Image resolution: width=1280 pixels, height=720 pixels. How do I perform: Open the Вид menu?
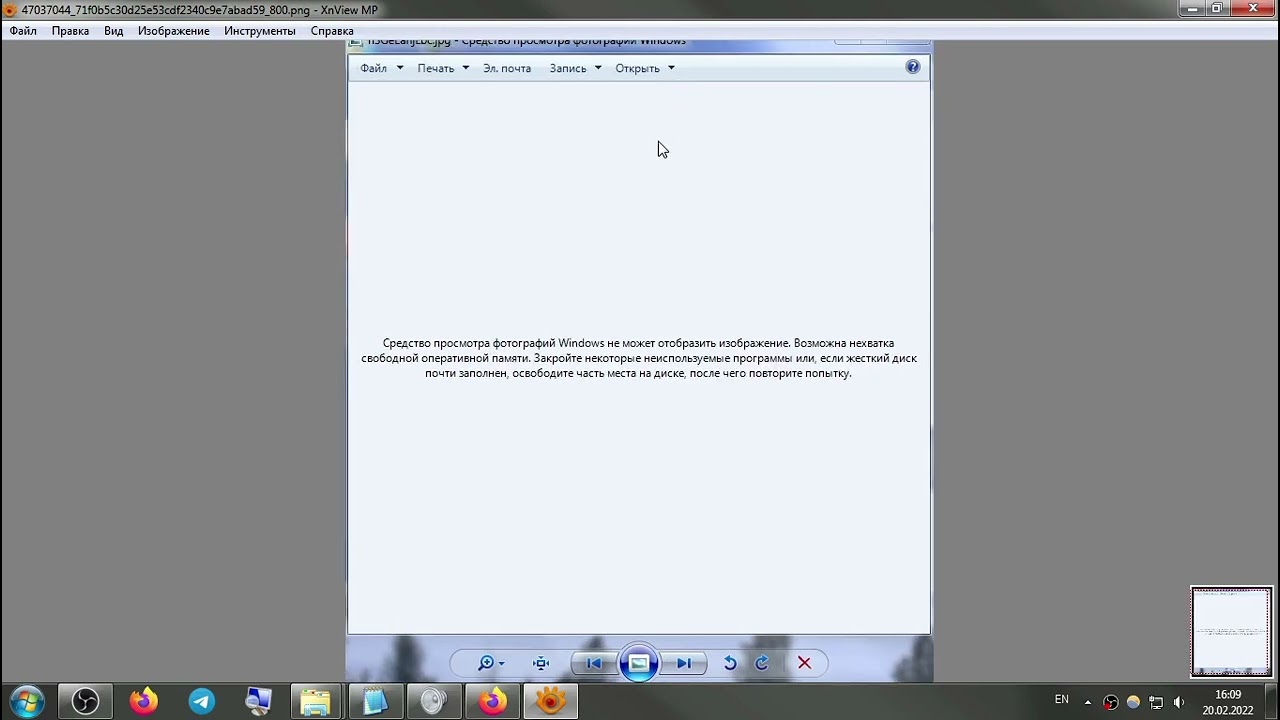114,31
